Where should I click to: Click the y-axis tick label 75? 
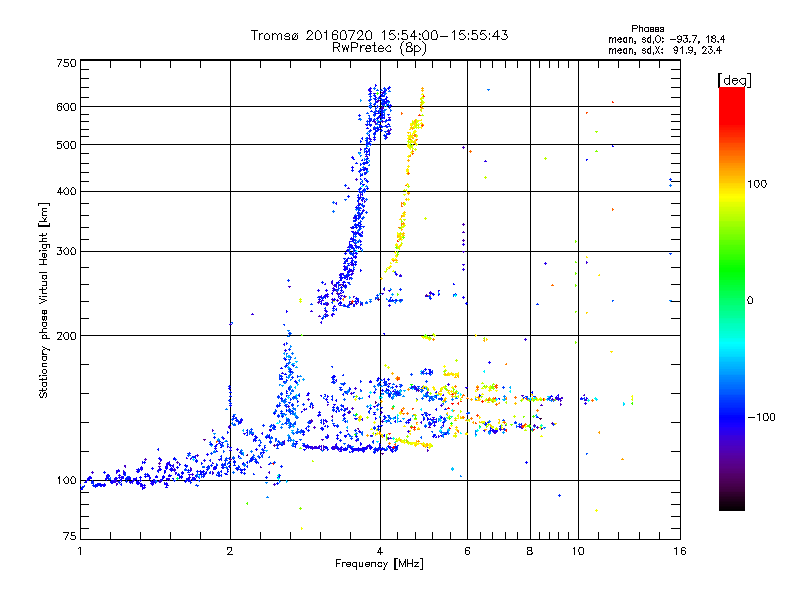[x=70, y=536]
